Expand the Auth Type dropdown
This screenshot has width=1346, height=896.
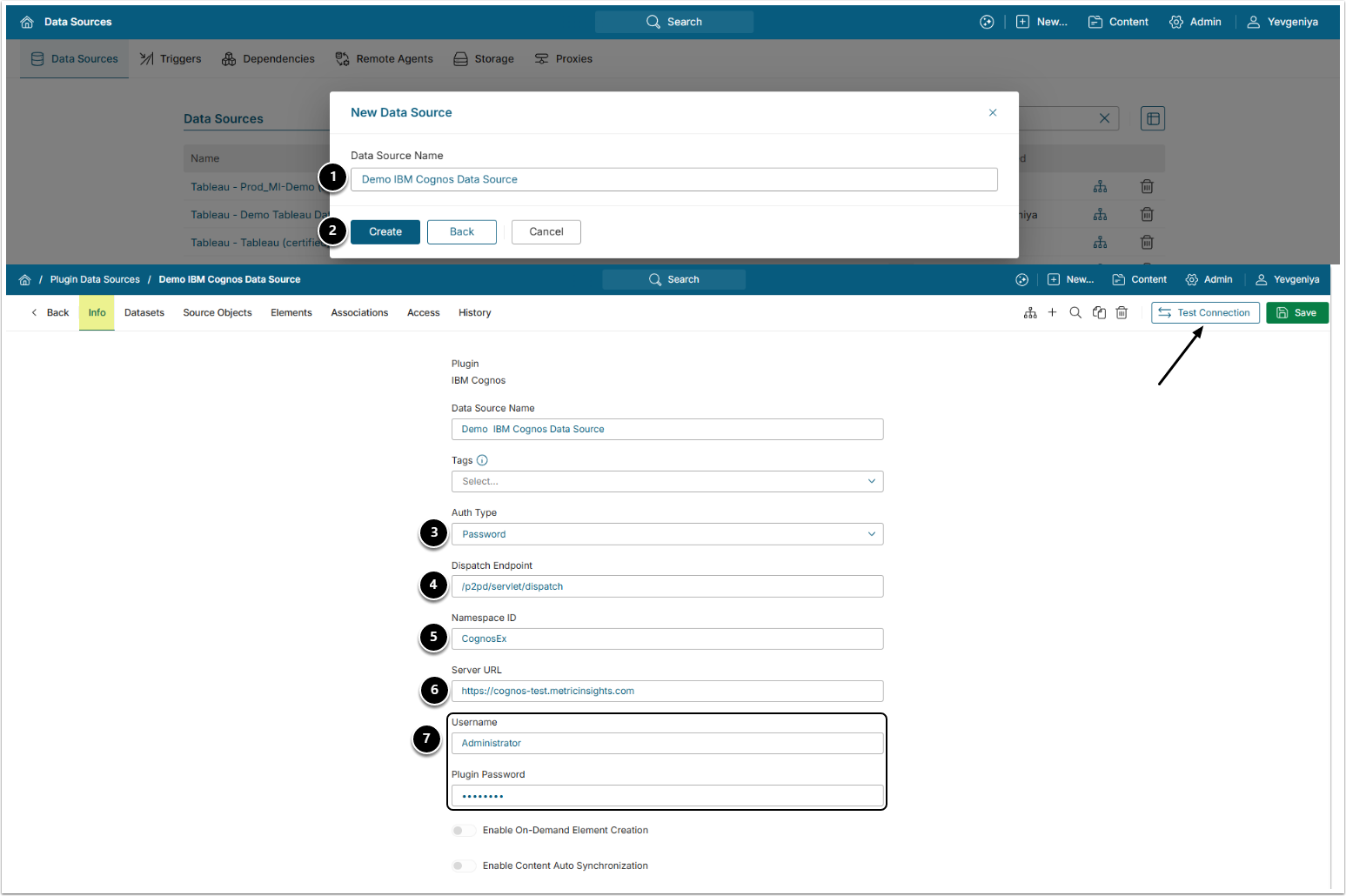coord(667,534)
